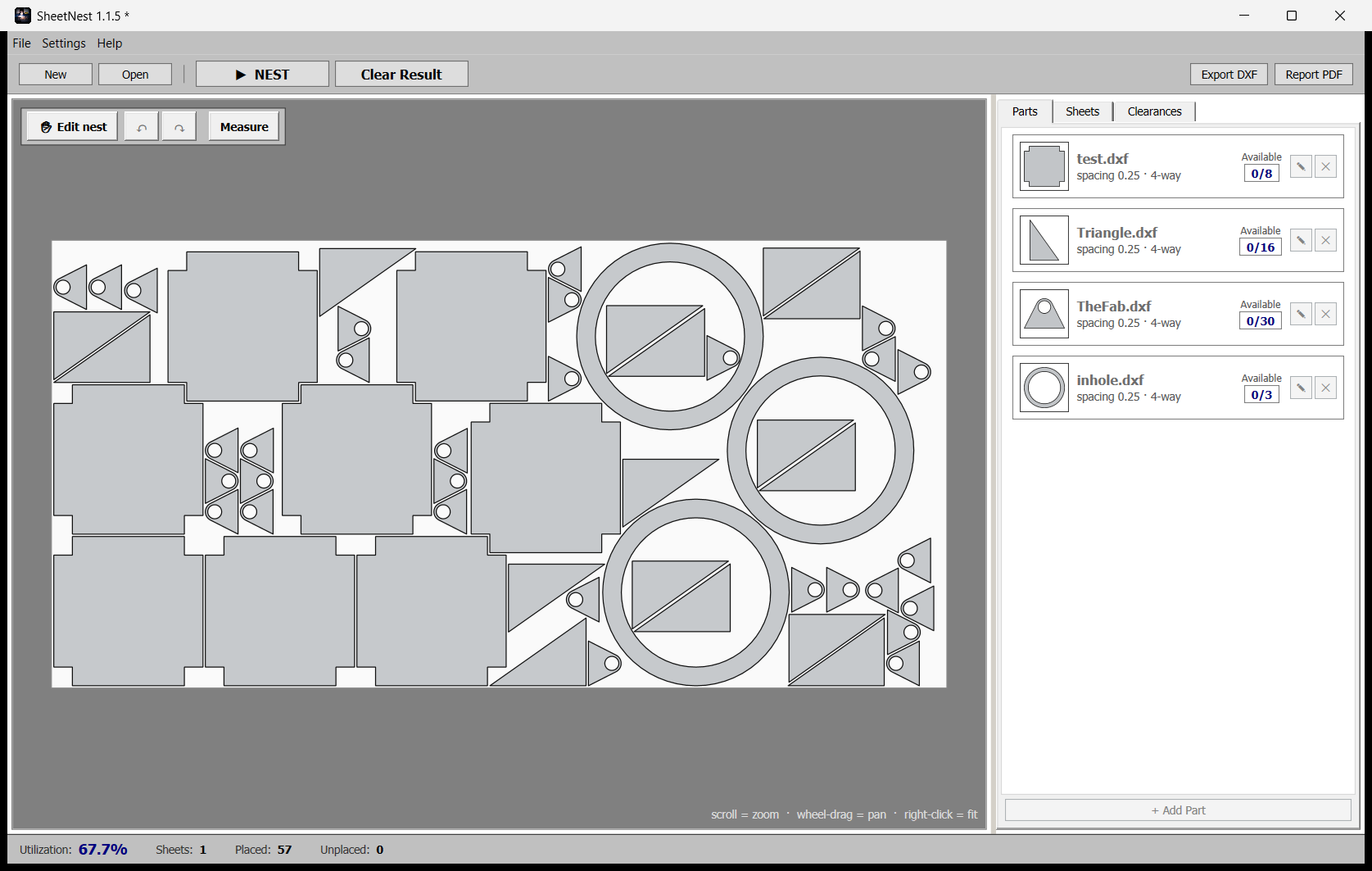Click the New button
Viewport: 1372px width, 871px height.
[x=56, y=75]
